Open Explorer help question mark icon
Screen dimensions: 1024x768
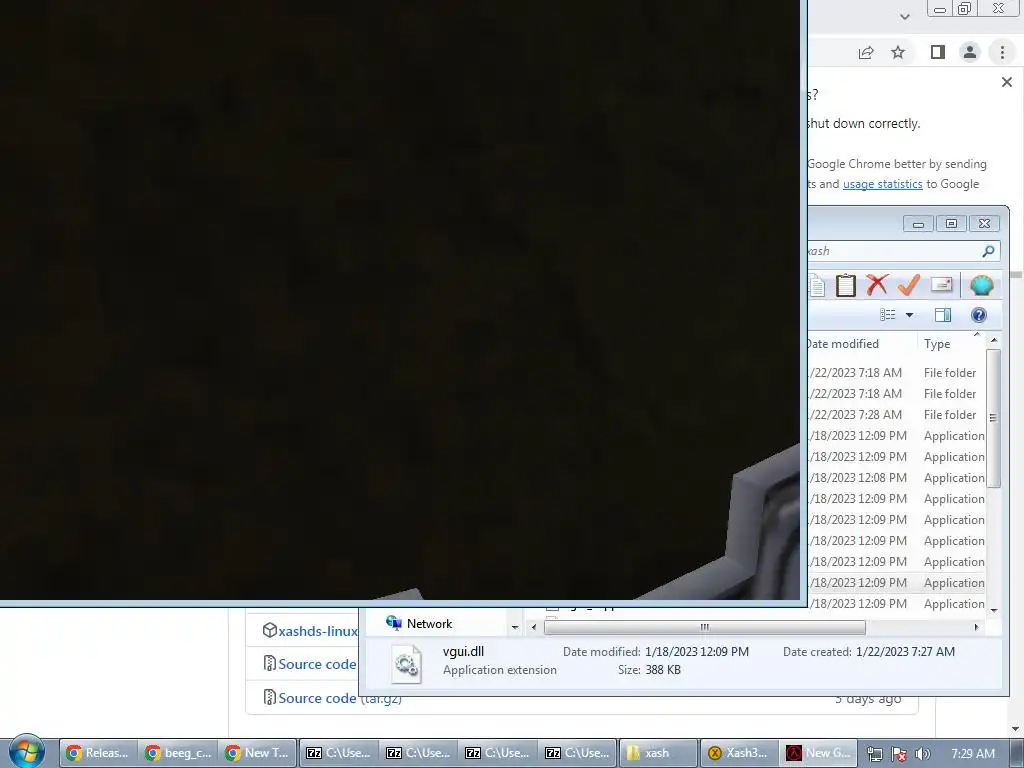[x=978, y=315]
